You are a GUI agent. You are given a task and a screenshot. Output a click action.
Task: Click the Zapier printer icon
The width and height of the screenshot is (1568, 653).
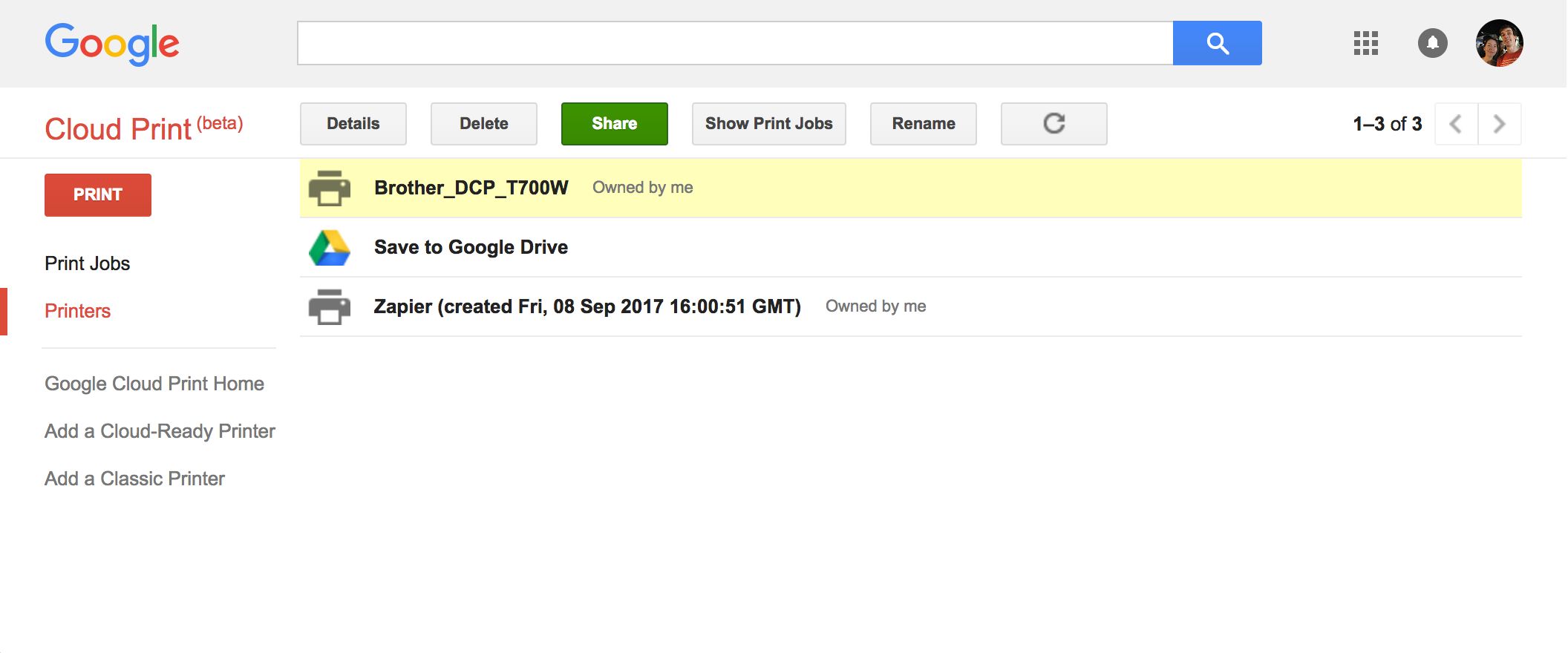point(329,306)
